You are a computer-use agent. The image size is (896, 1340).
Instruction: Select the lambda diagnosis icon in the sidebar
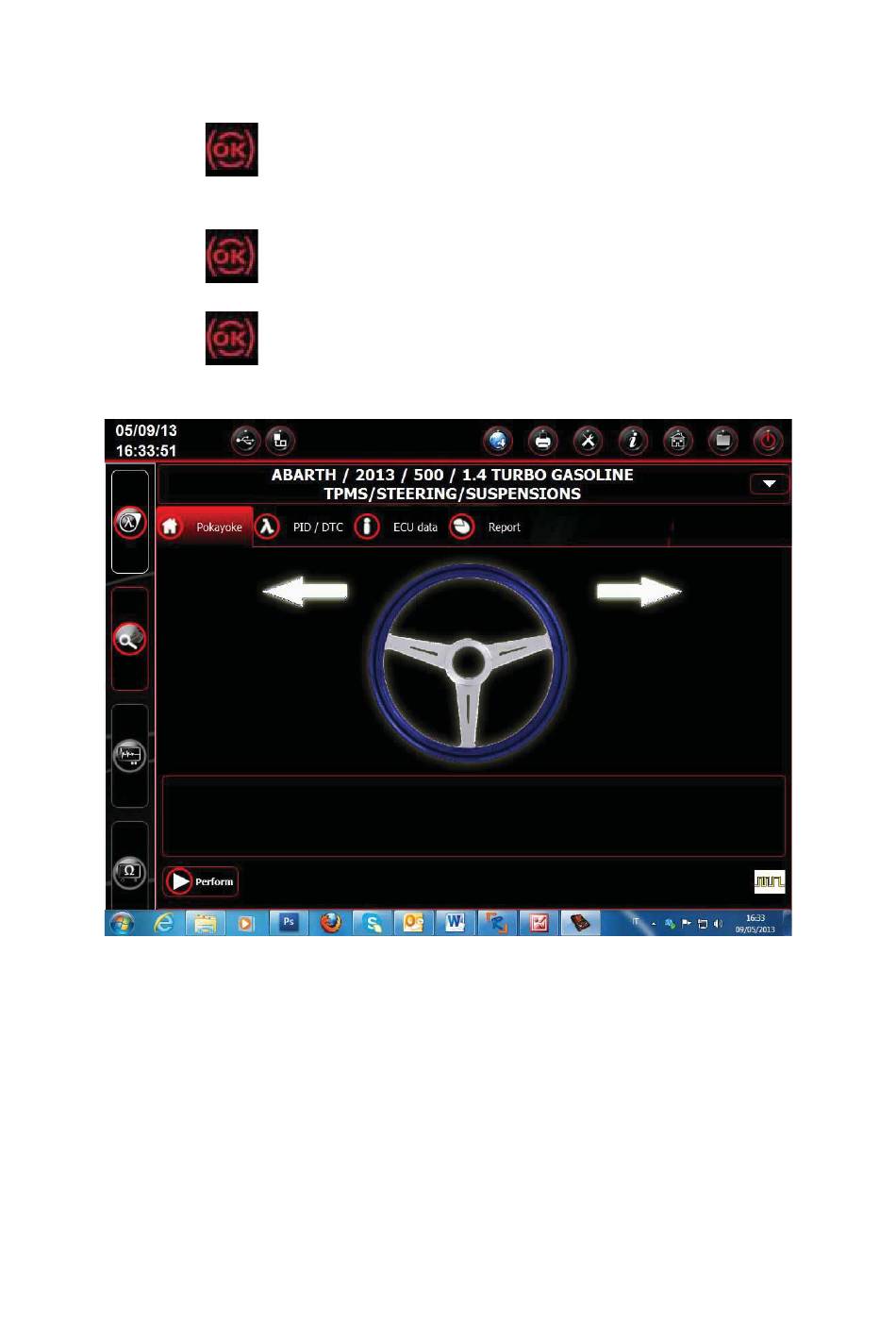[130, 522]
